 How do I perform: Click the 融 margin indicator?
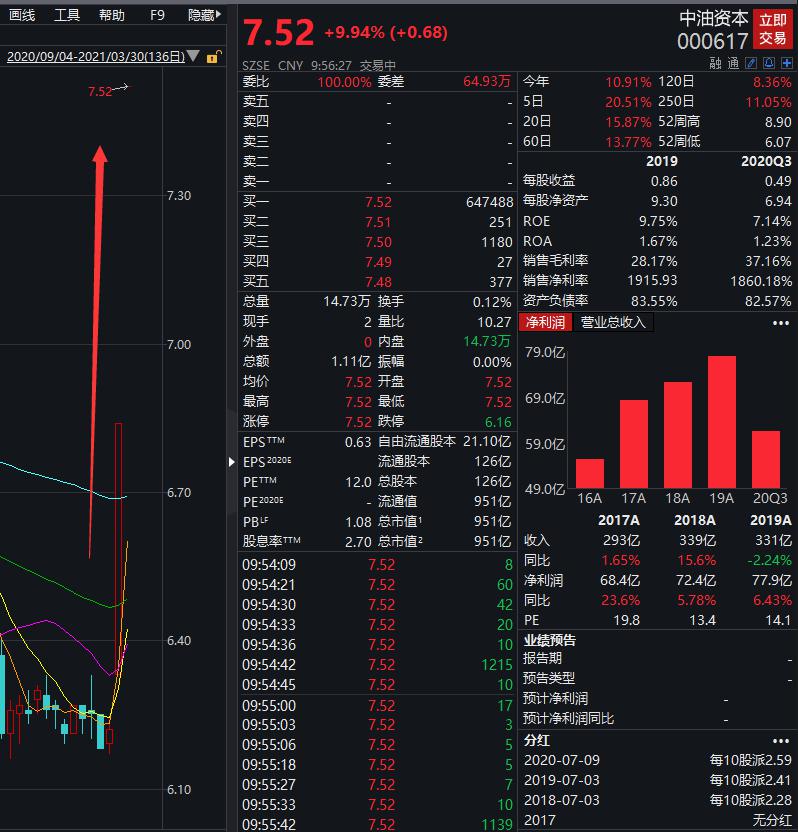coord(715,64)
